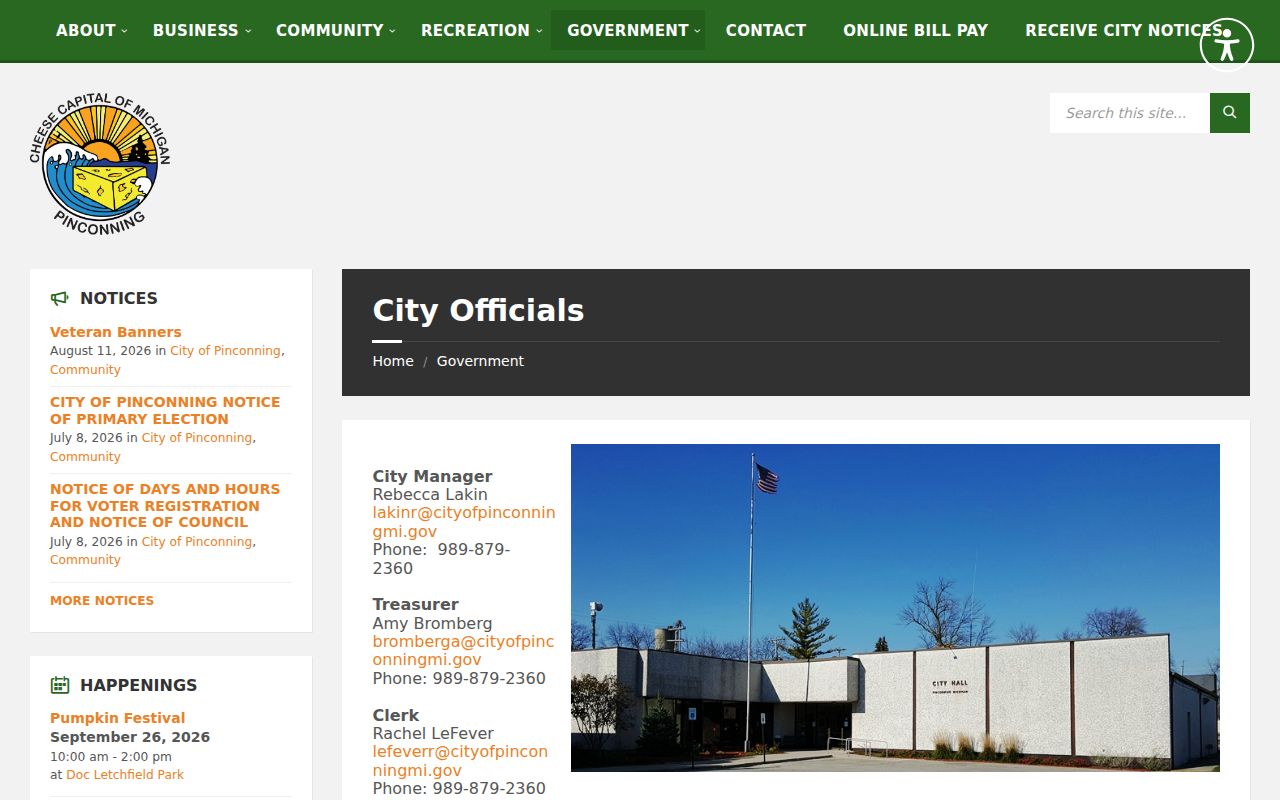The height and width of the screenshot is (800, 1280).
Task: Open the Veteran Banners notice
Action: (x=116, y=332)
